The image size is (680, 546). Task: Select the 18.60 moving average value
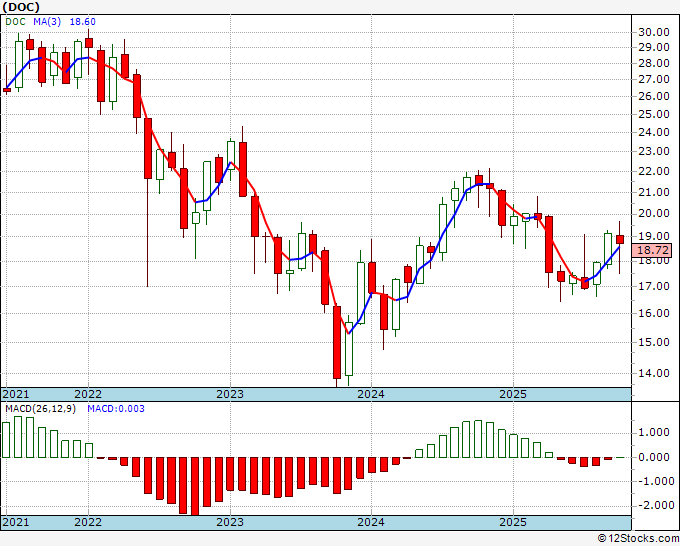(x=83, y=22)
